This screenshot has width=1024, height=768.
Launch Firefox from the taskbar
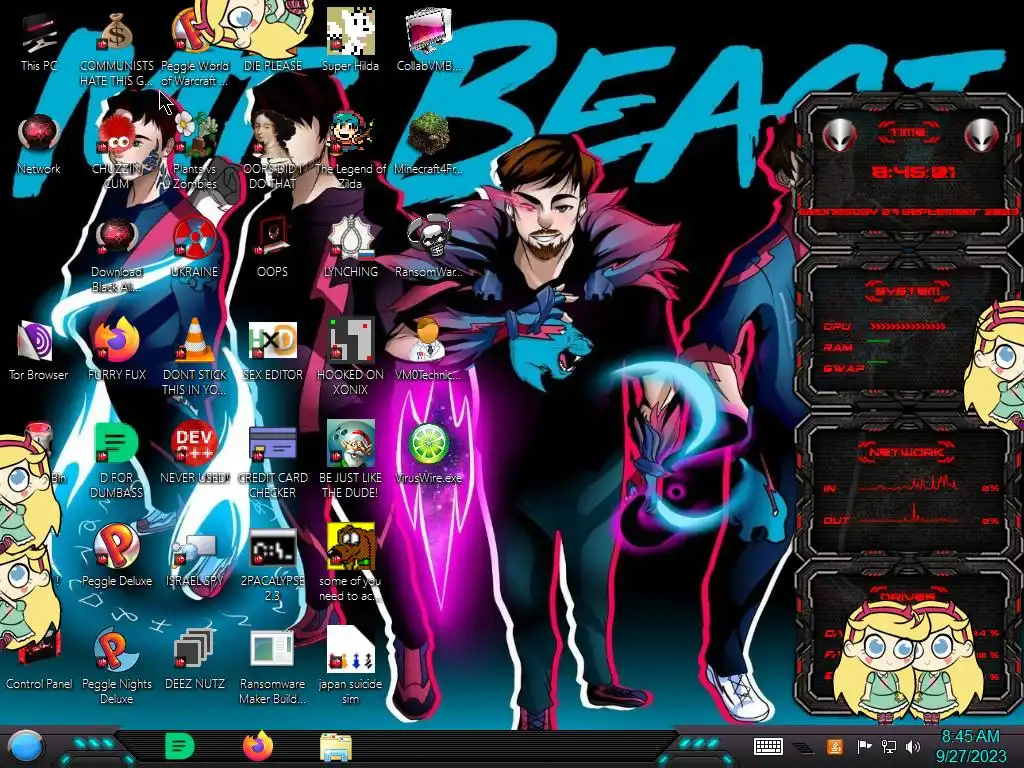[x=257, y=746]
